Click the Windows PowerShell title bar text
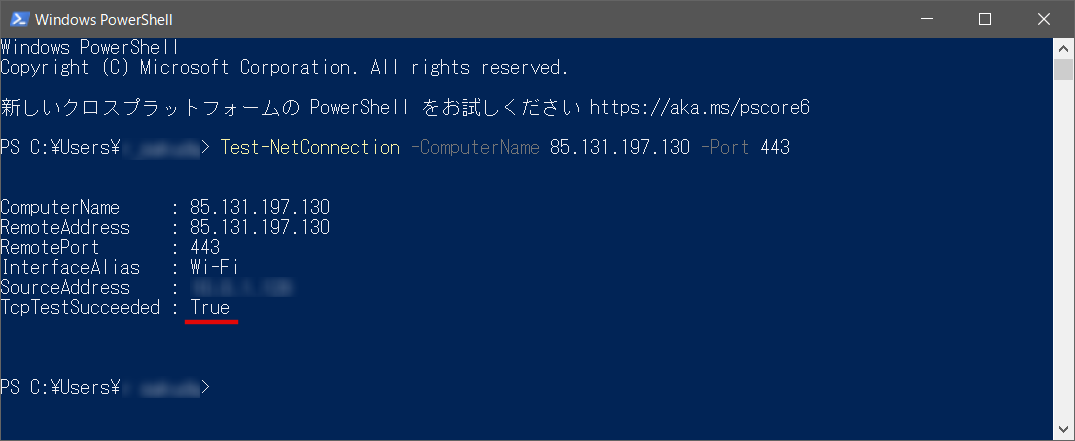1075x441 pixels. [x=104, y=20]
